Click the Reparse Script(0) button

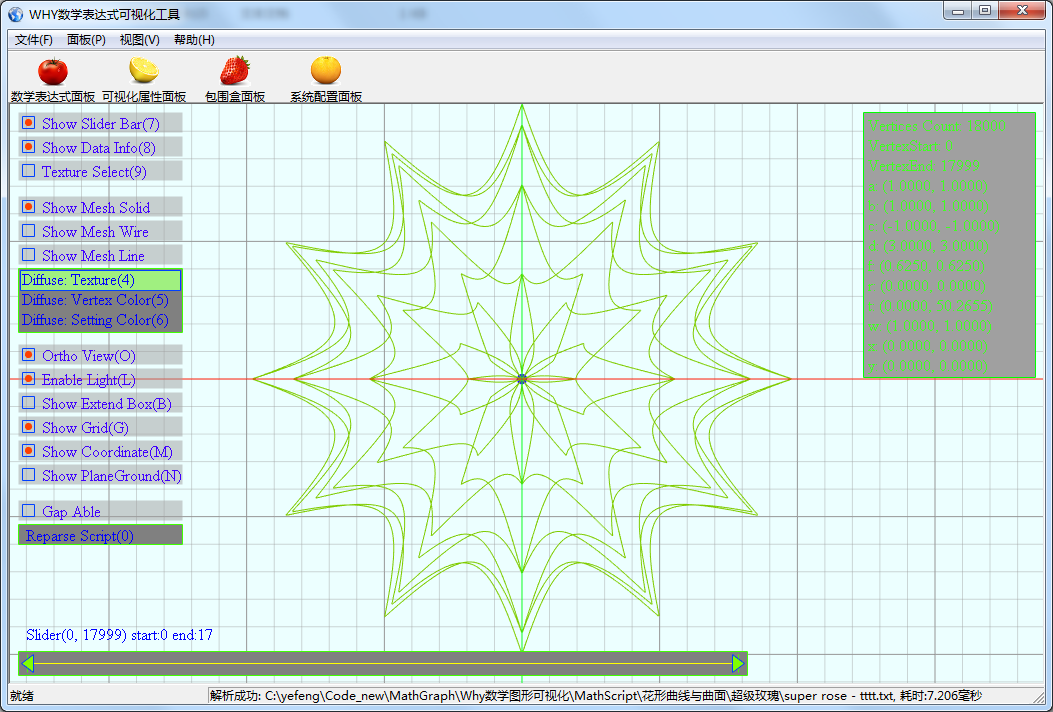[100, 536]
